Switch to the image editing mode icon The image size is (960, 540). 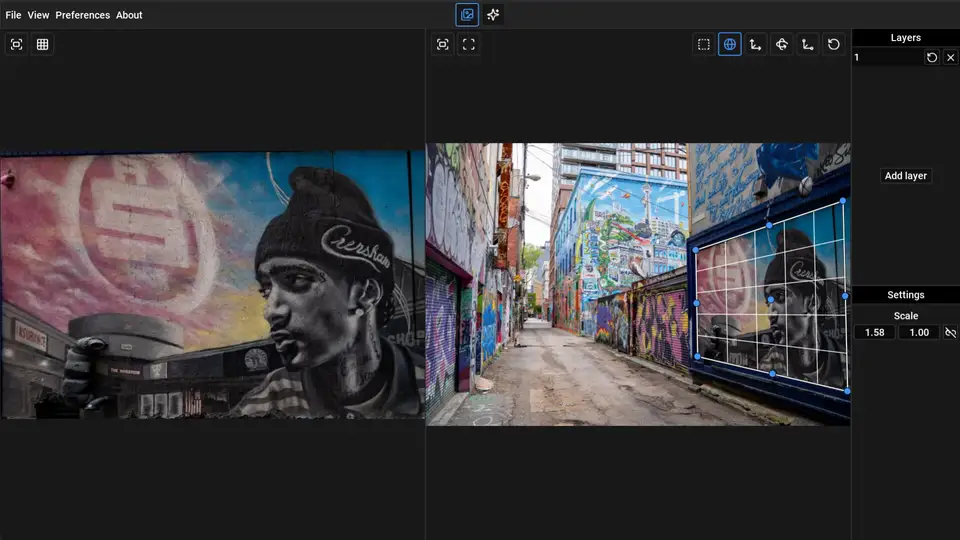click(467, 15)
